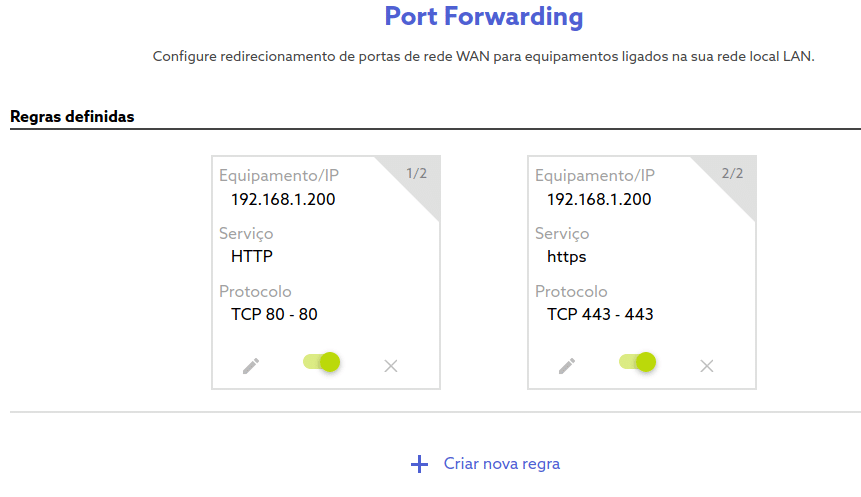The image size is (861, 497).
Task: Click the HTTP service name
Action: point(251,256)
